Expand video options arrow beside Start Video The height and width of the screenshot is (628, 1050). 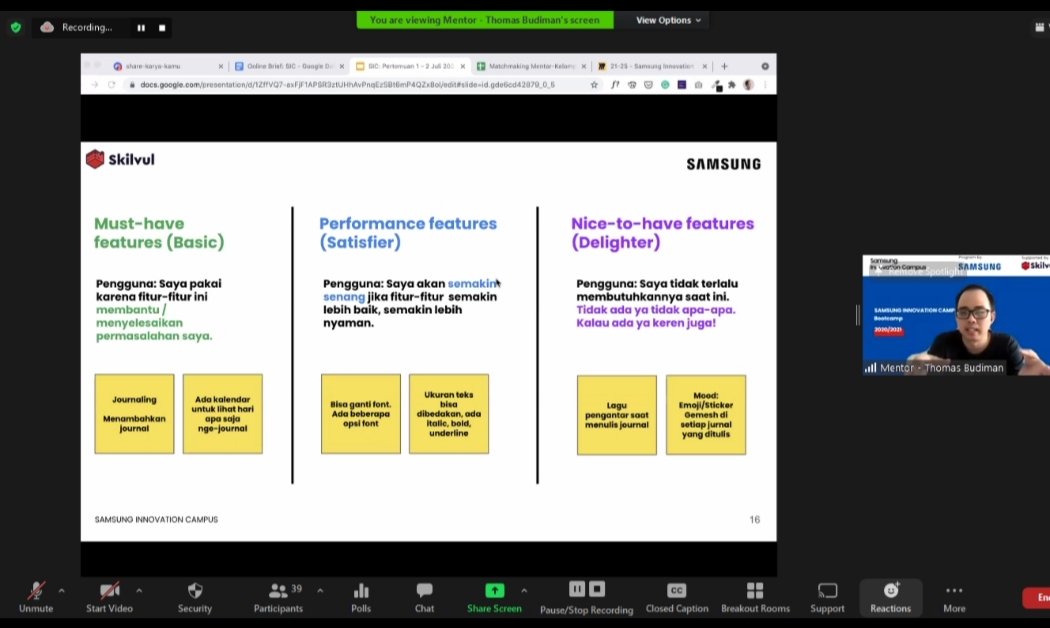coord(139,590)
